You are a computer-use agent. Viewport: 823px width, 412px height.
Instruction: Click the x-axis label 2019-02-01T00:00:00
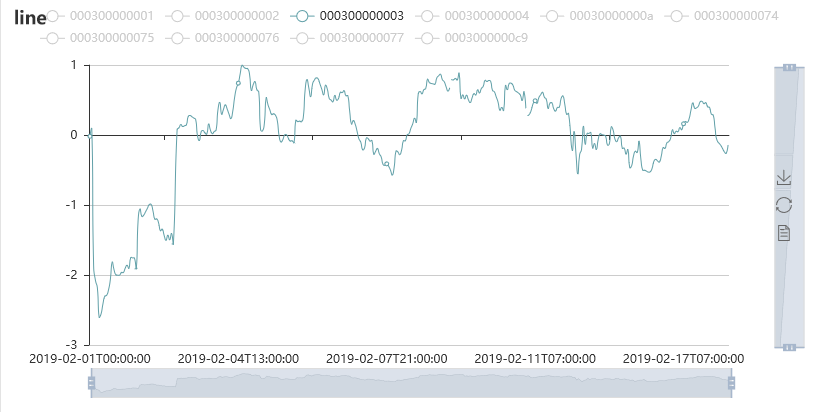[x=90, y=359]
